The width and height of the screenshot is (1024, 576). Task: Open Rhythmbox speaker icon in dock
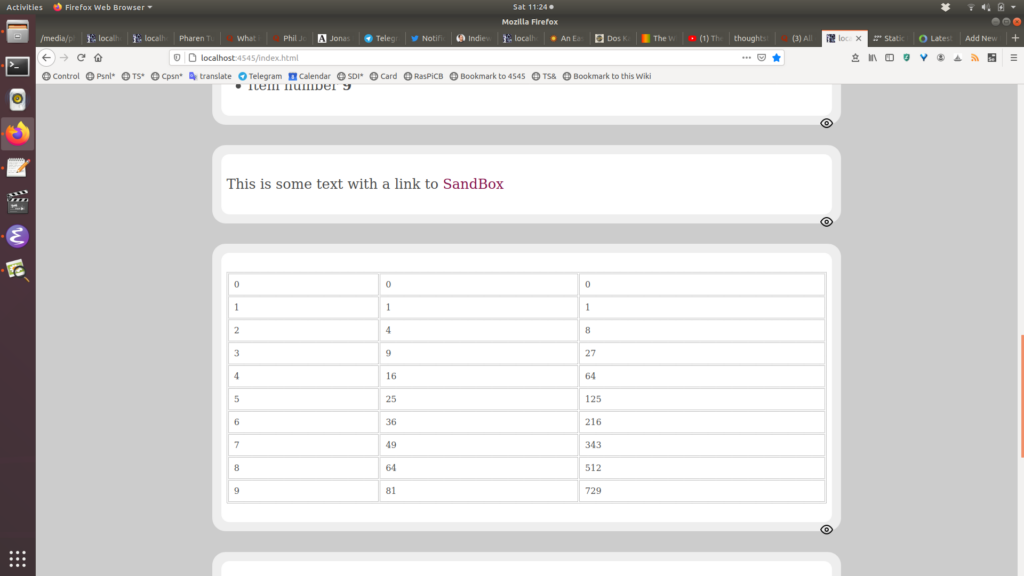click(18, 100)
